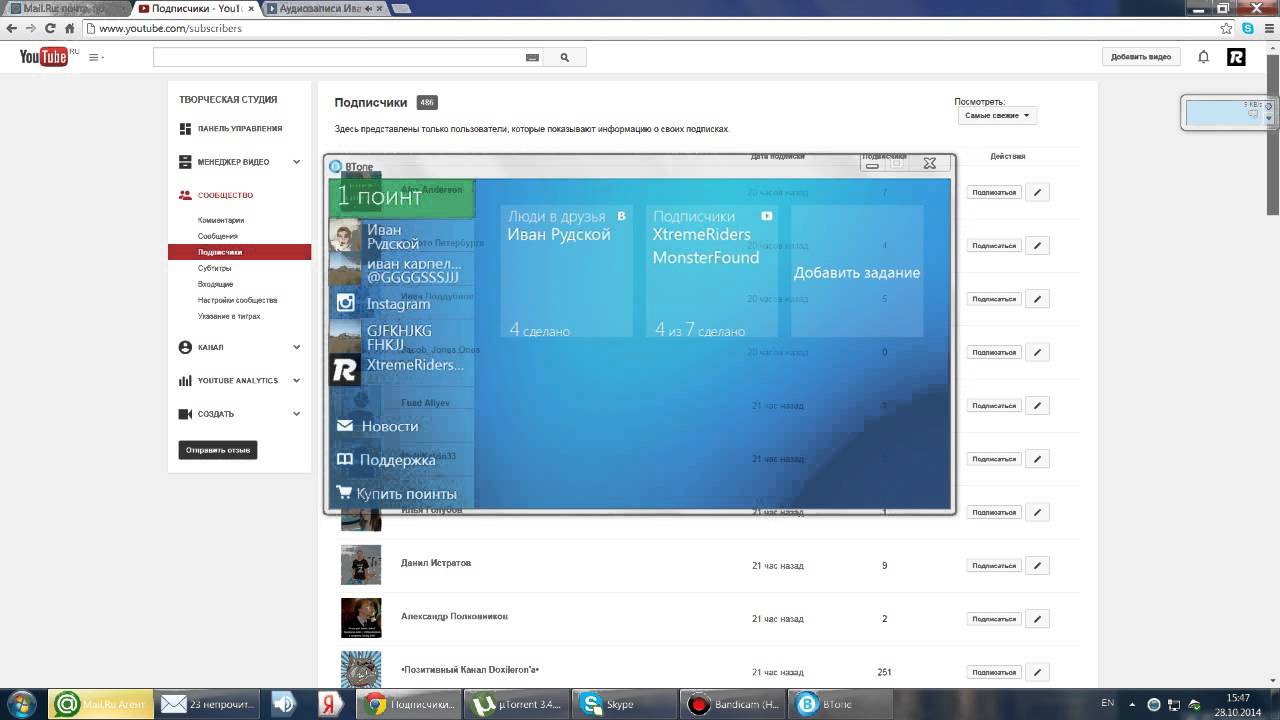Select Иван Рудской account in BTone

[400, 236]
